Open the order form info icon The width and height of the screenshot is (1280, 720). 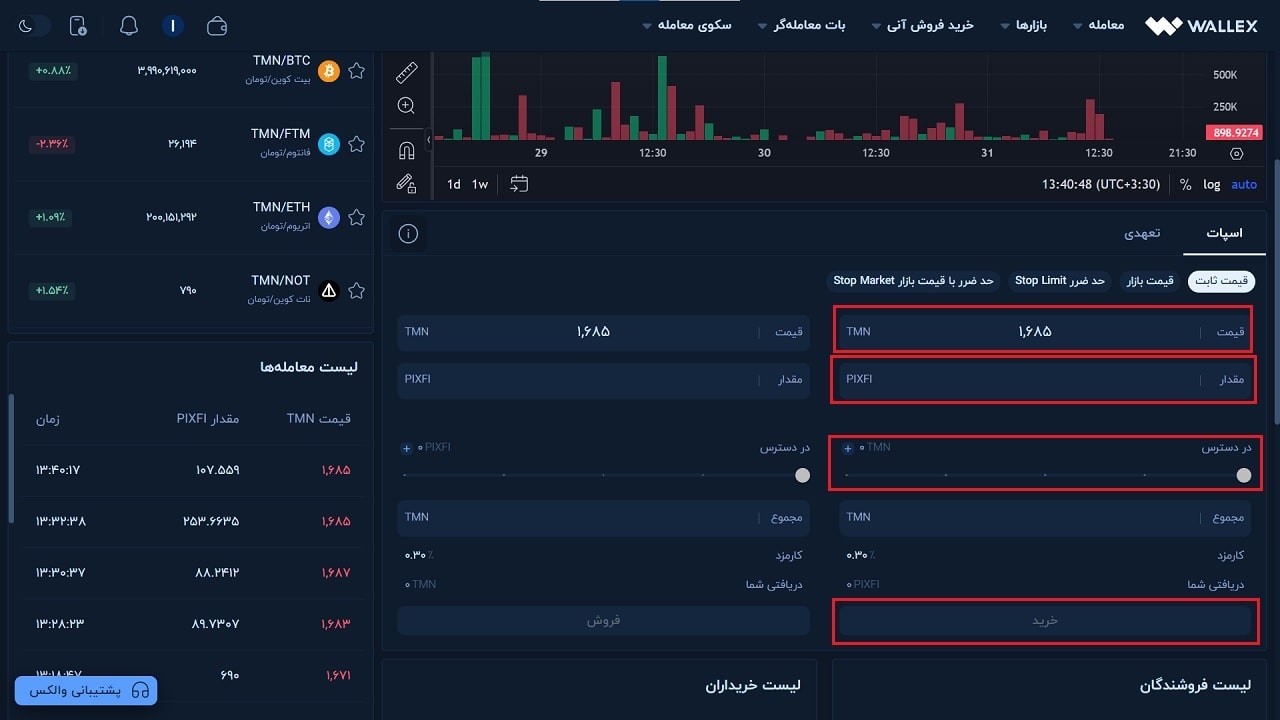tap(408, 234)
